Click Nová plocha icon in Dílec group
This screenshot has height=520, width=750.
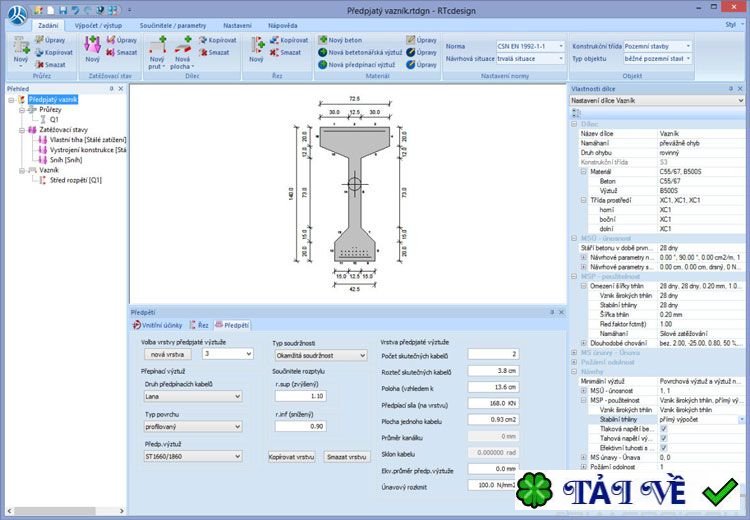(183, 46)
